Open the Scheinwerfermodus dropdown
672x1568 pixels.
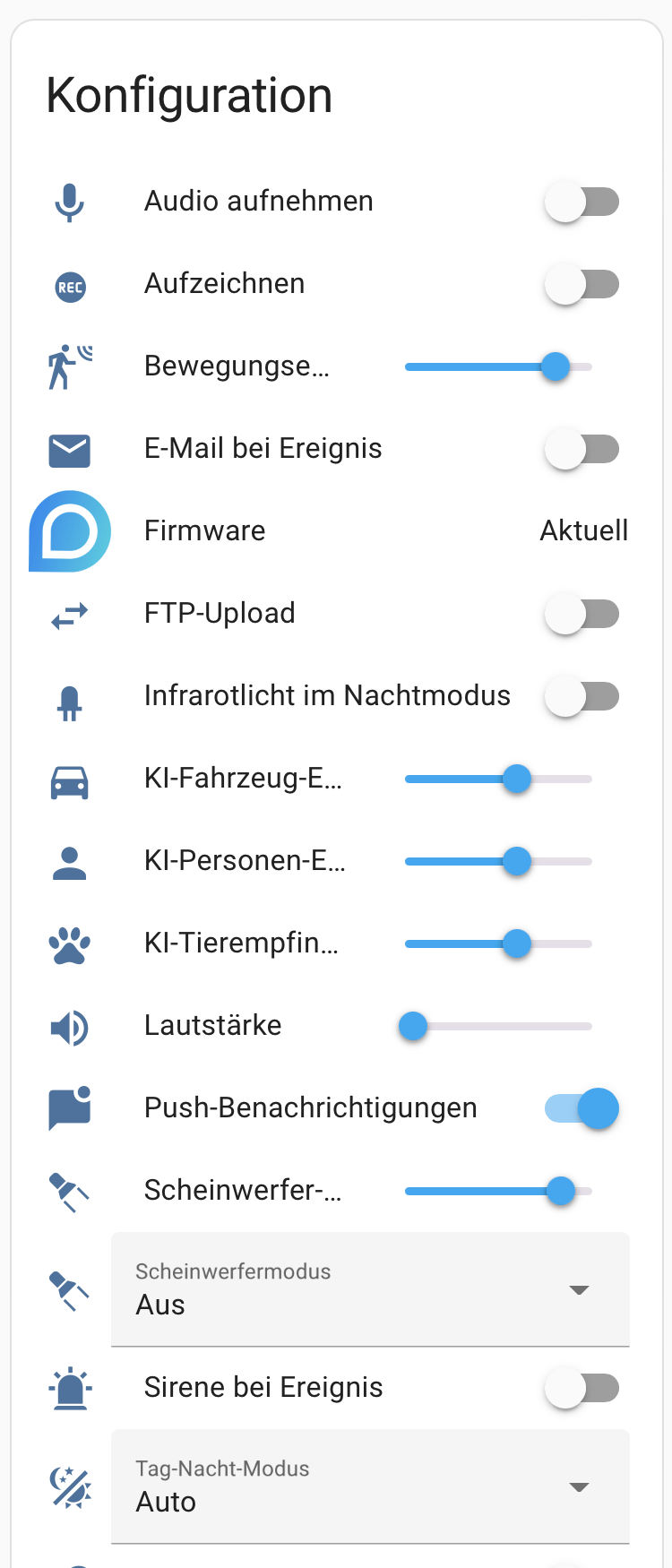369,1289
